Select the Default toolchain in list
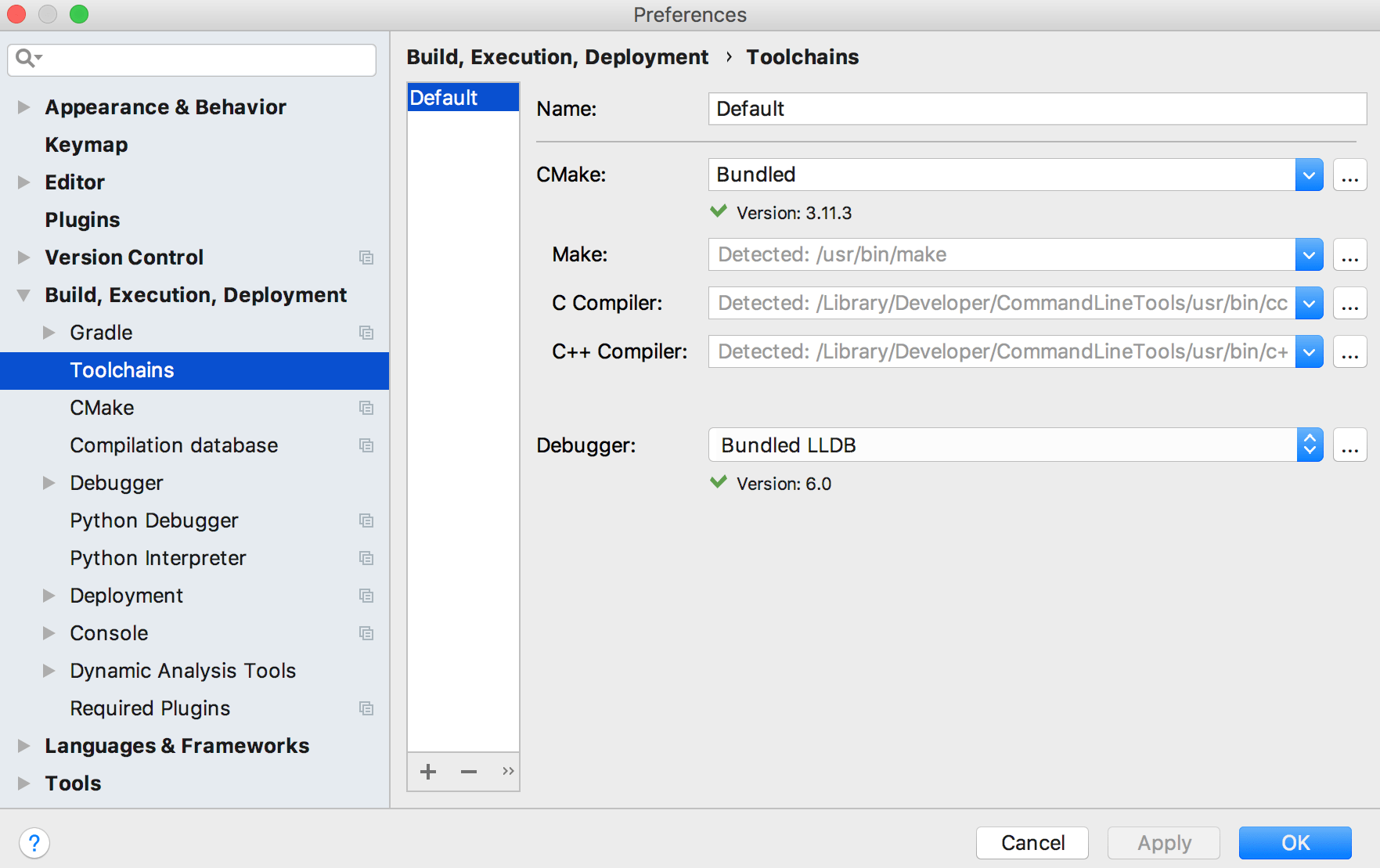This screenshot has width=1380, height=868. (463, 98)
